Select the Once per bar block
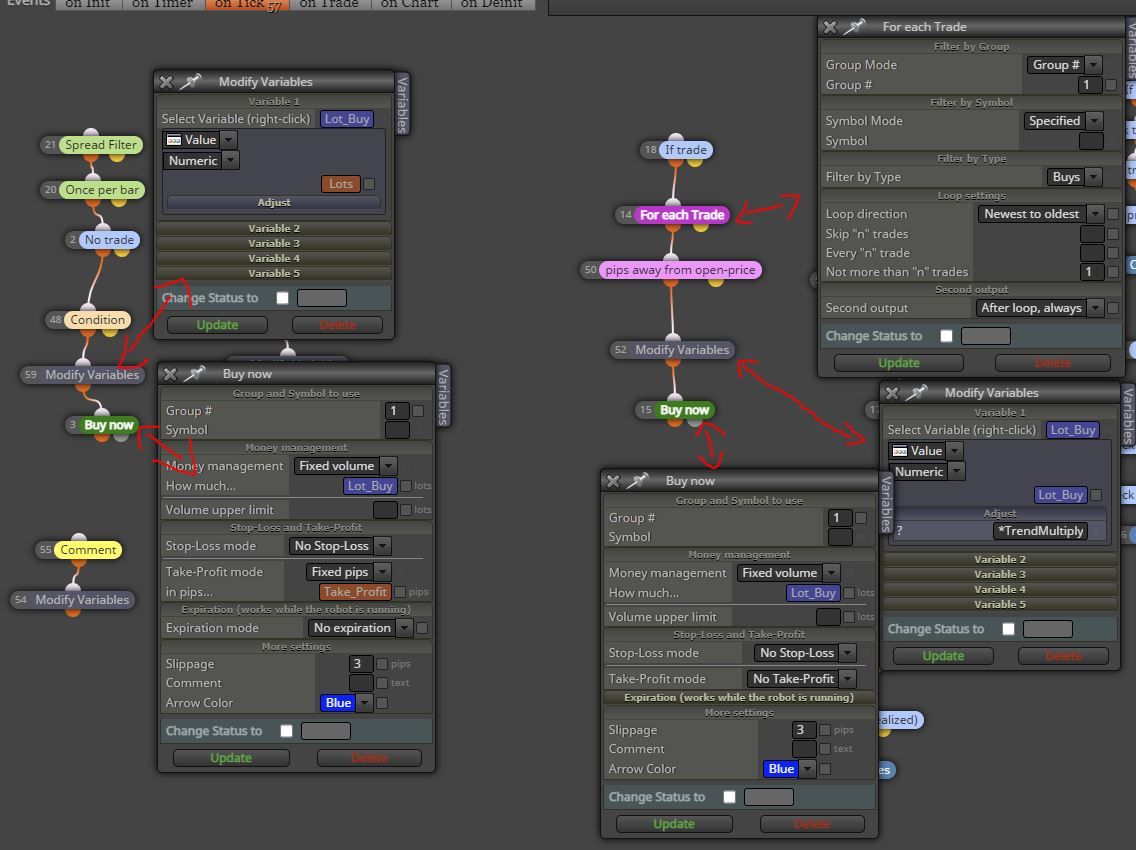Screen dimensions: 1136x850 pyautogui.click(x=101, y=190)
